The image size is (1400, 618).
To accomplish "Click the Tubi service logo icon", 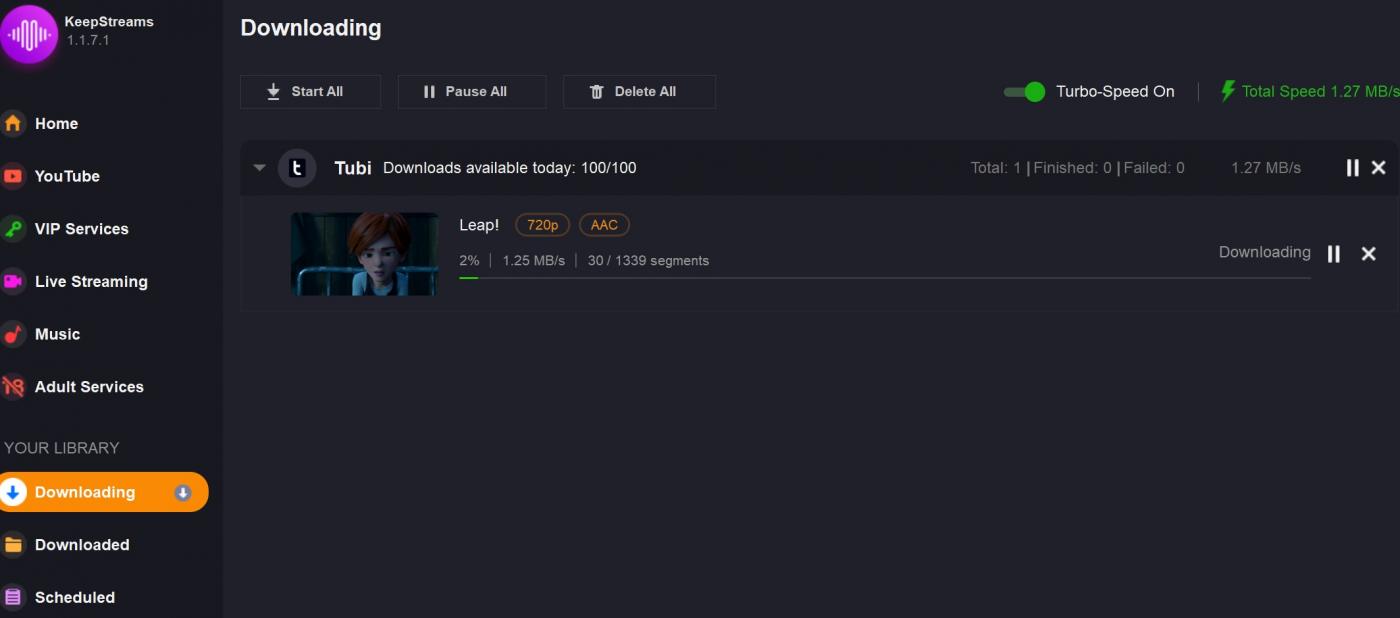I will tap(297, 168).
